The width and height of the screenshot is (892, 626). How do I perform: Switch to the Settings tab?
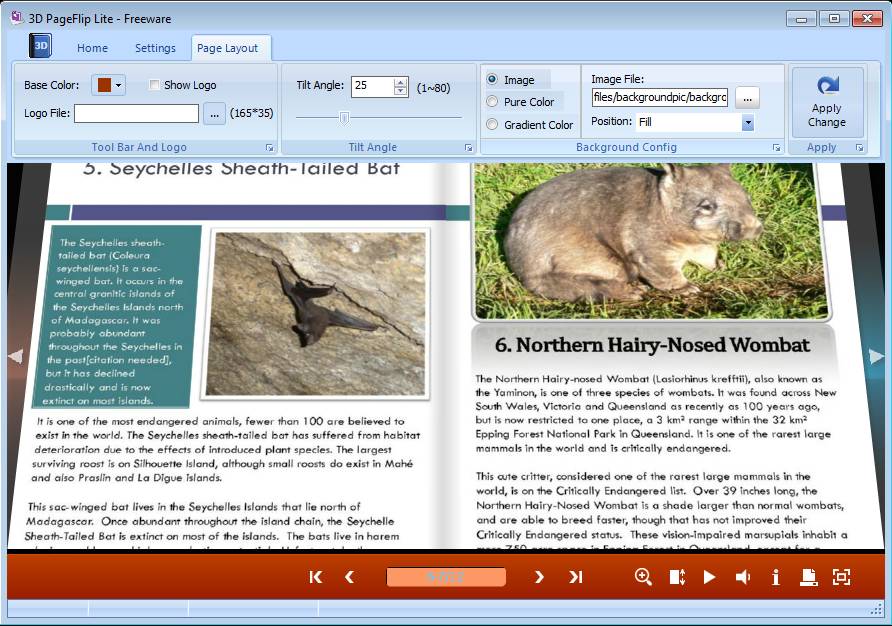tap(155, 48)
